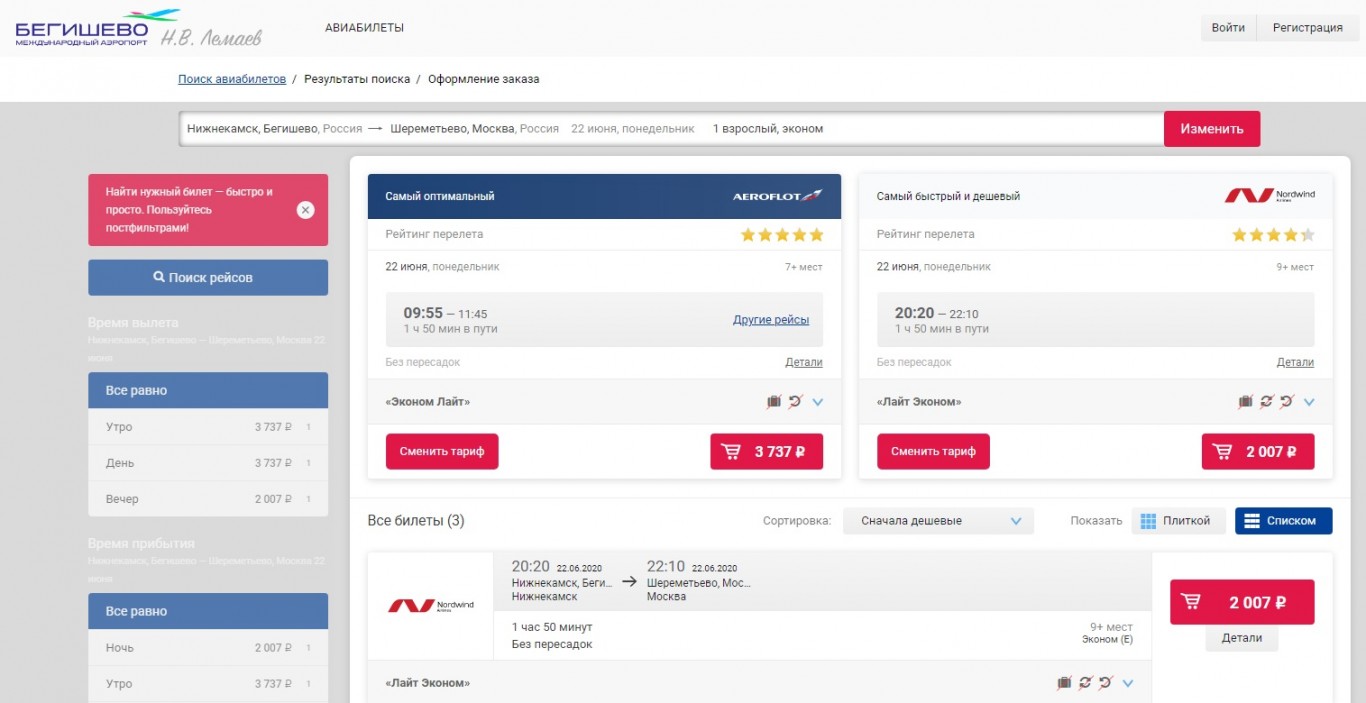Click no-refund icon in «Эконом Лайт» row
Screen dimensions: 1366x703
(x=795, y=402)
